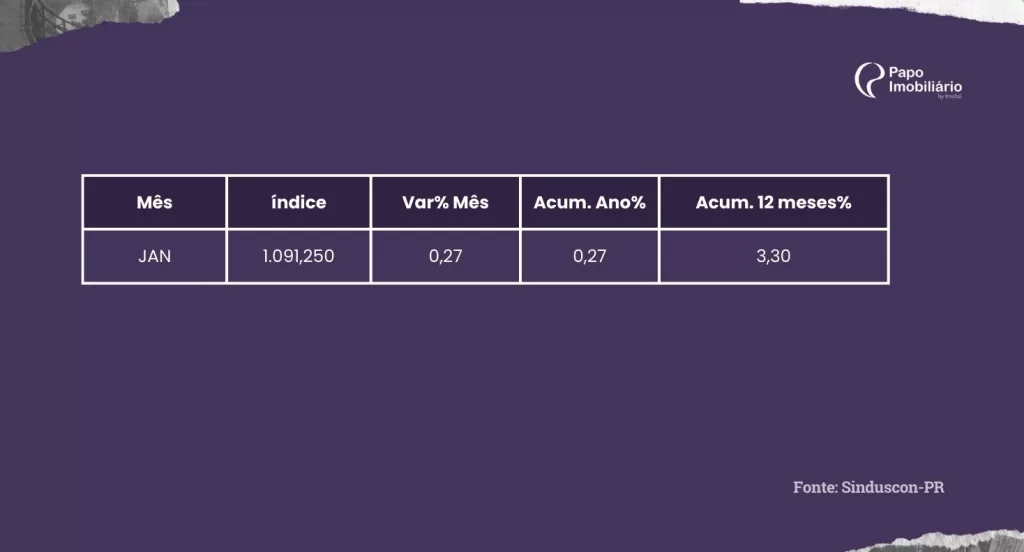Select the 1.091,250 index value
The height and width of the screenshot is (552, 1024).
[298, 256]
